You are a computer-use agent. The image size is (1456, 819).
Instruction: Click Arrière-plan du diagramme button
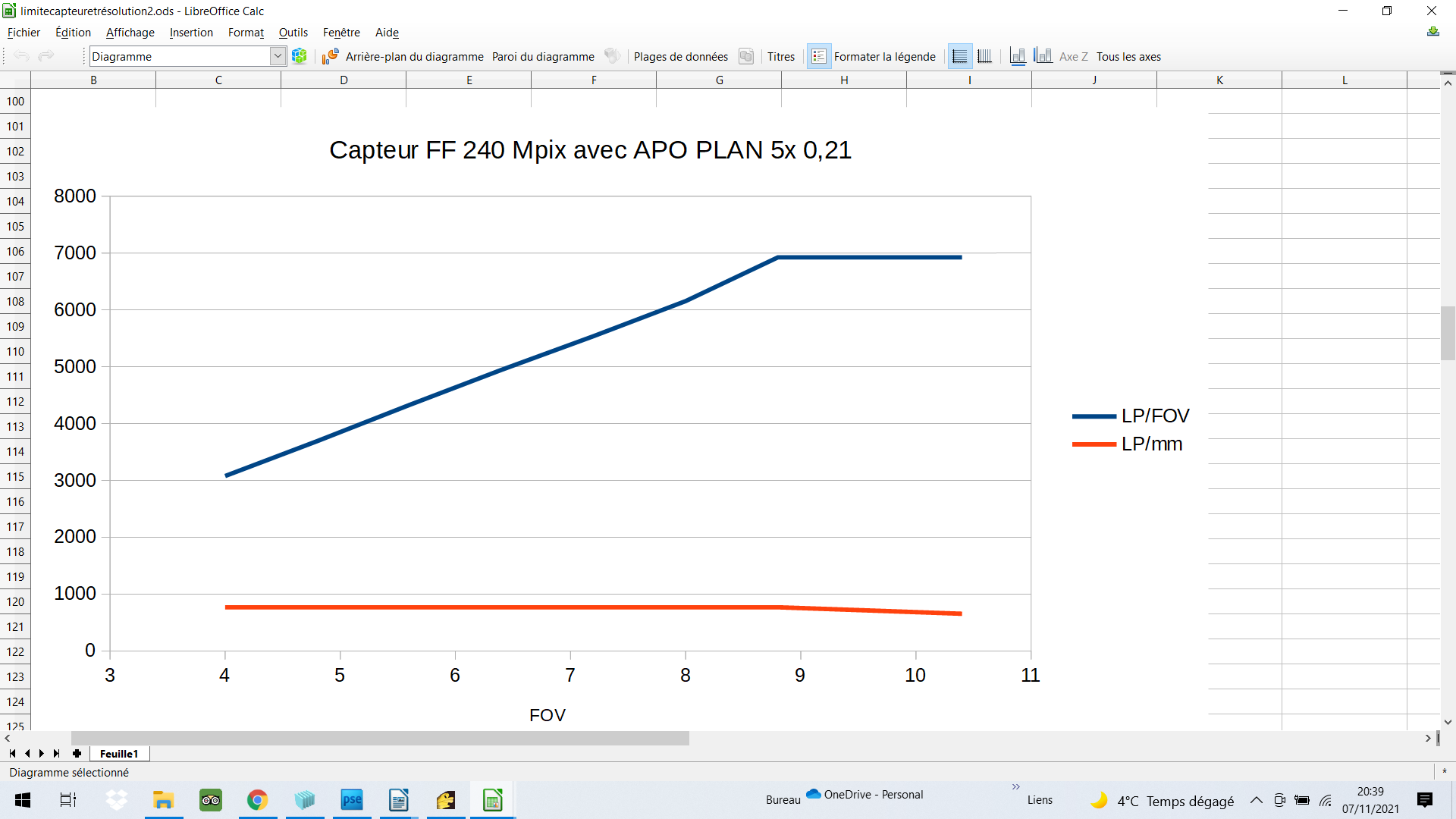[414, 56]
